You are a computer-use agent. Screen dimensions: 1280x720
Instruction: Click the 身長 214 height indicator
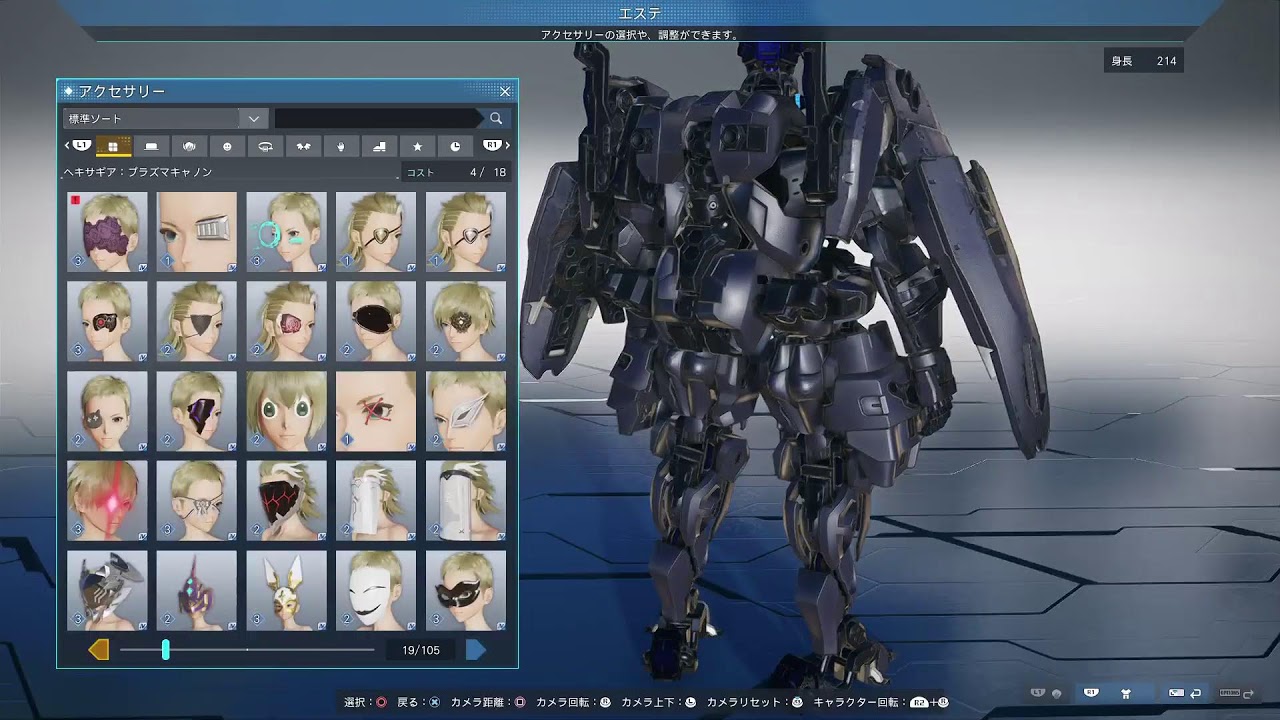coord(1144,61)
